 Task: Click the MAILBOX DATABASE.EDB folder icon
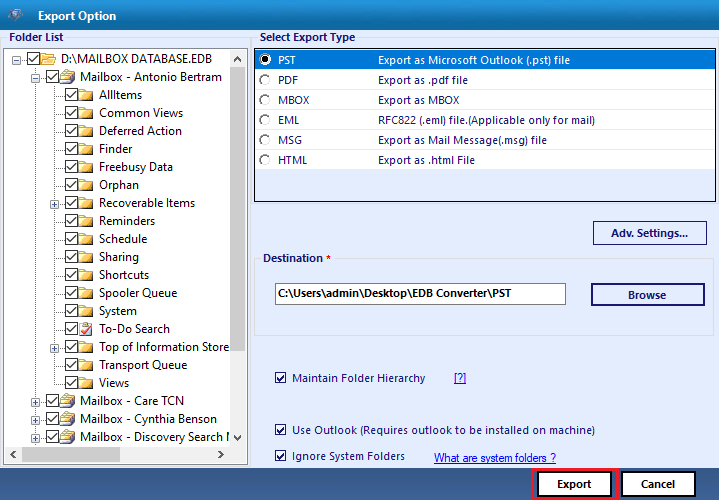pyautogui.click(x=48, y=59)
